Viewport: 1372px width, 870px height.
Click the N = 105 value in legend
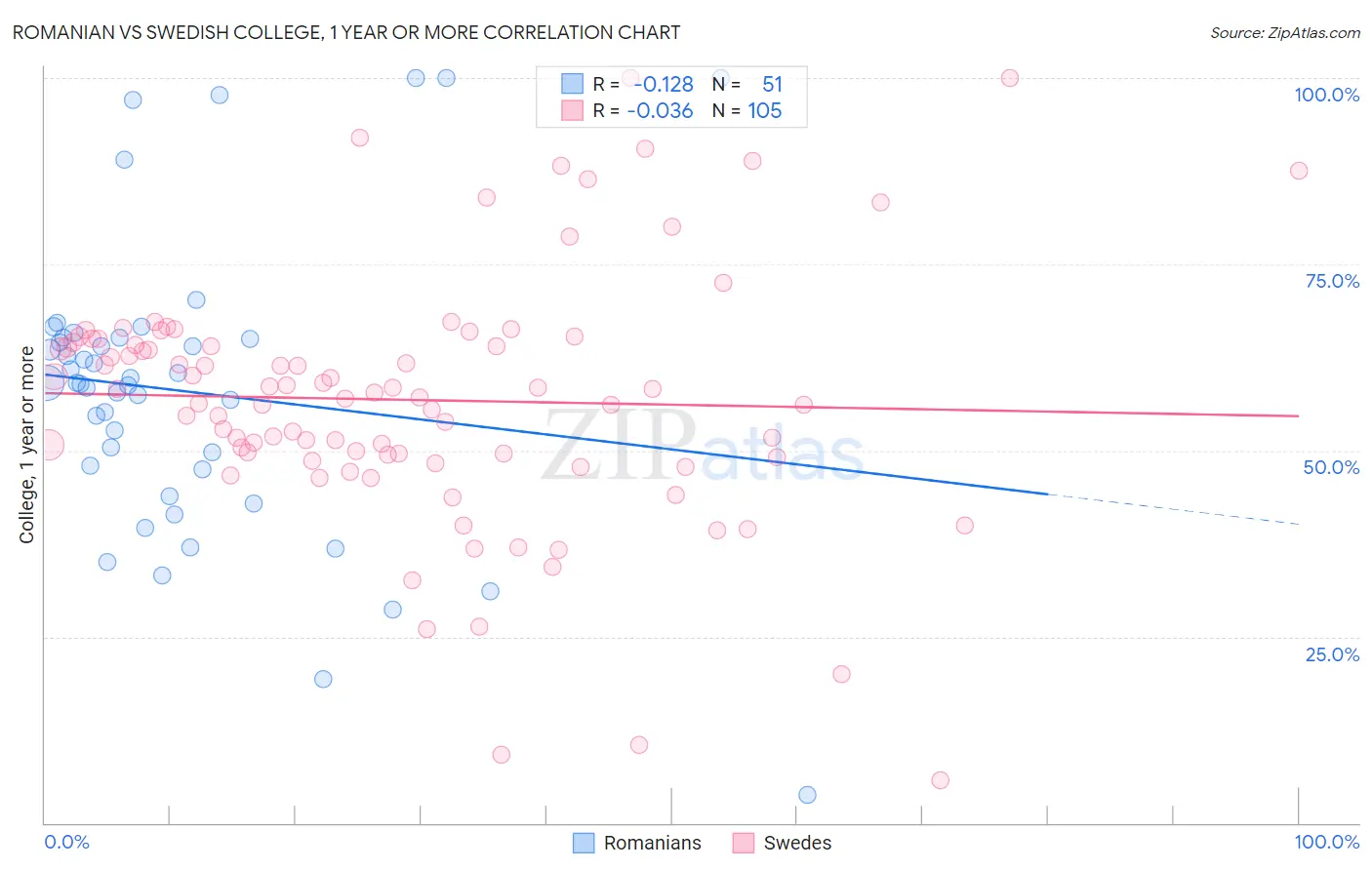coord(747,110)
